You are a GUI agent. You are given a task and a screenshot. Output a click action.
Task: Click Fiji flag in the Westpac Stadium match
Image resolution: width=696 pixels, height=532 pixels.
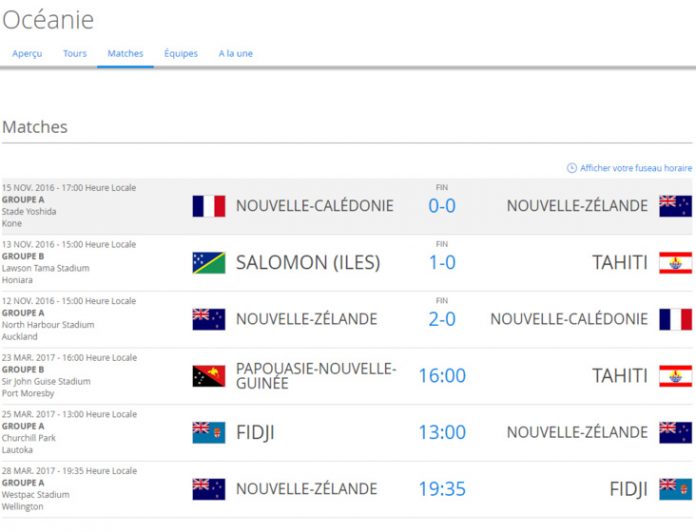[x=675, y=489]
